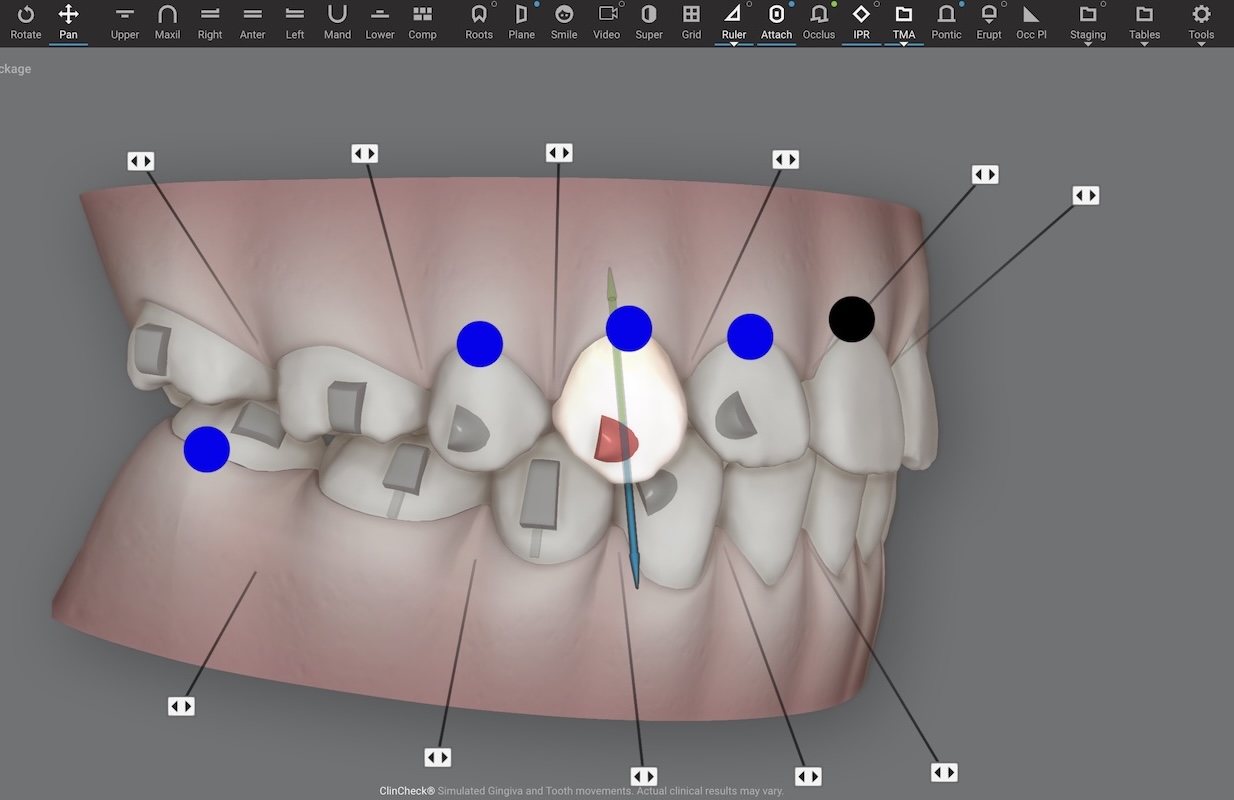Open the Smile view

point(564,22)
